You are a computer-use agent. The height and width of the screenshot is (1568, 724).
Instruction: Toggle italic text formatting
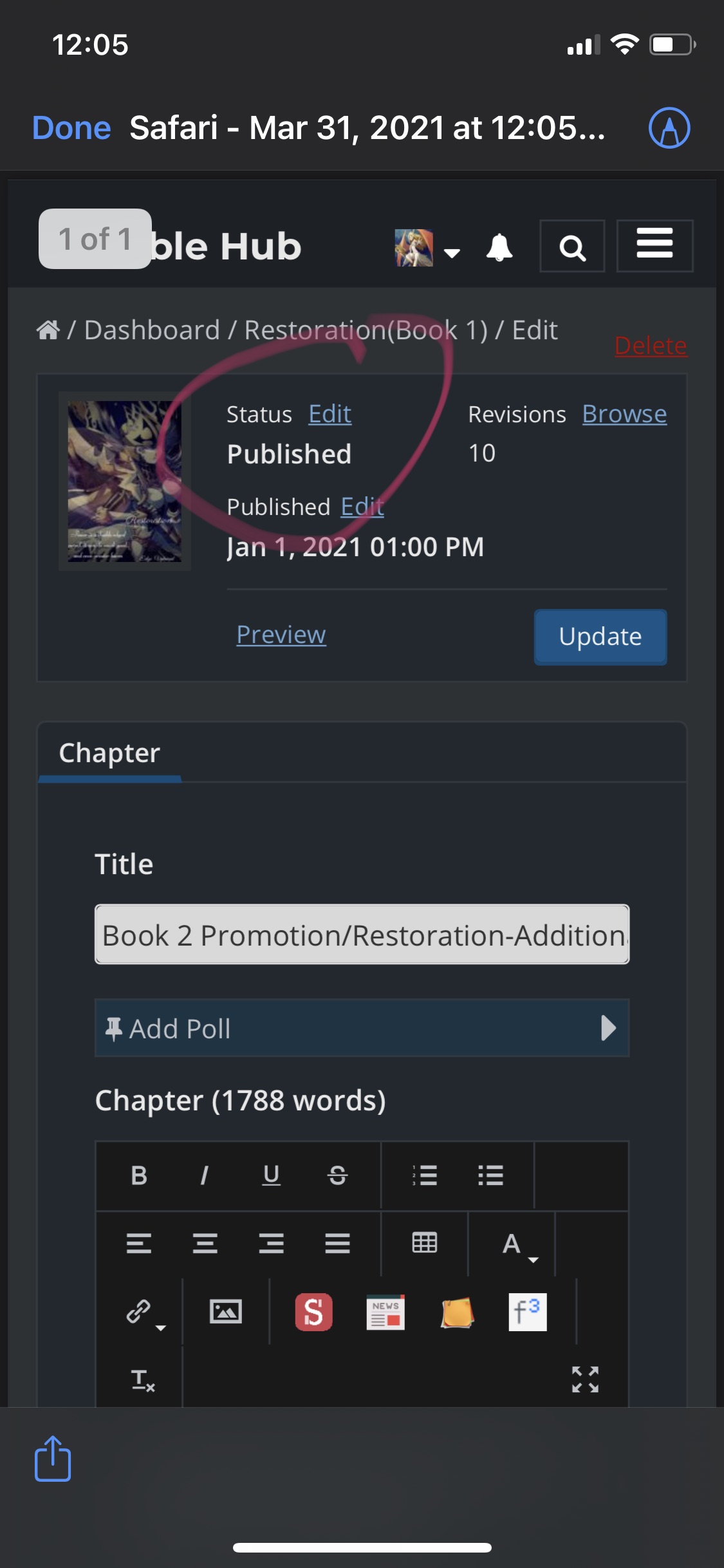click(205, 1175)
